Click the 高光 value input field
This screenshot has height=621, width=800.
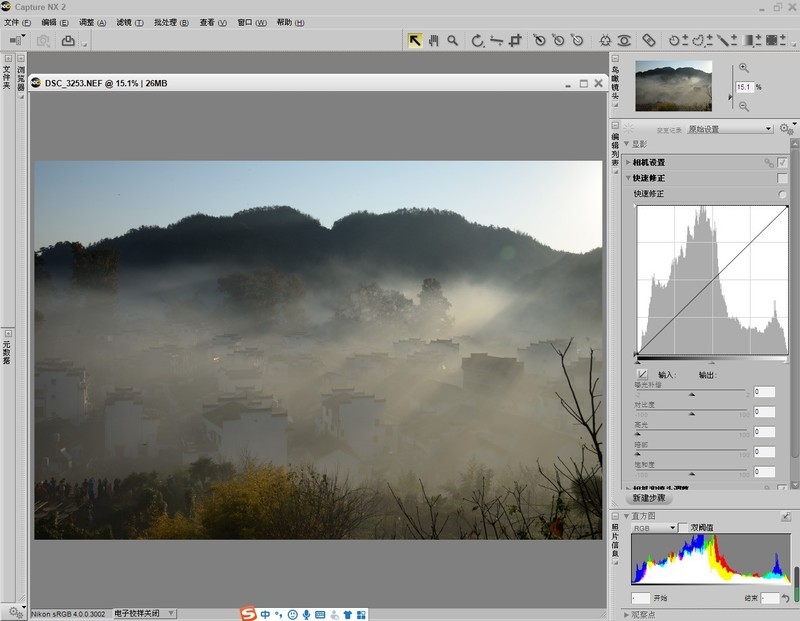pyautogui.click(x=764, y=432)
